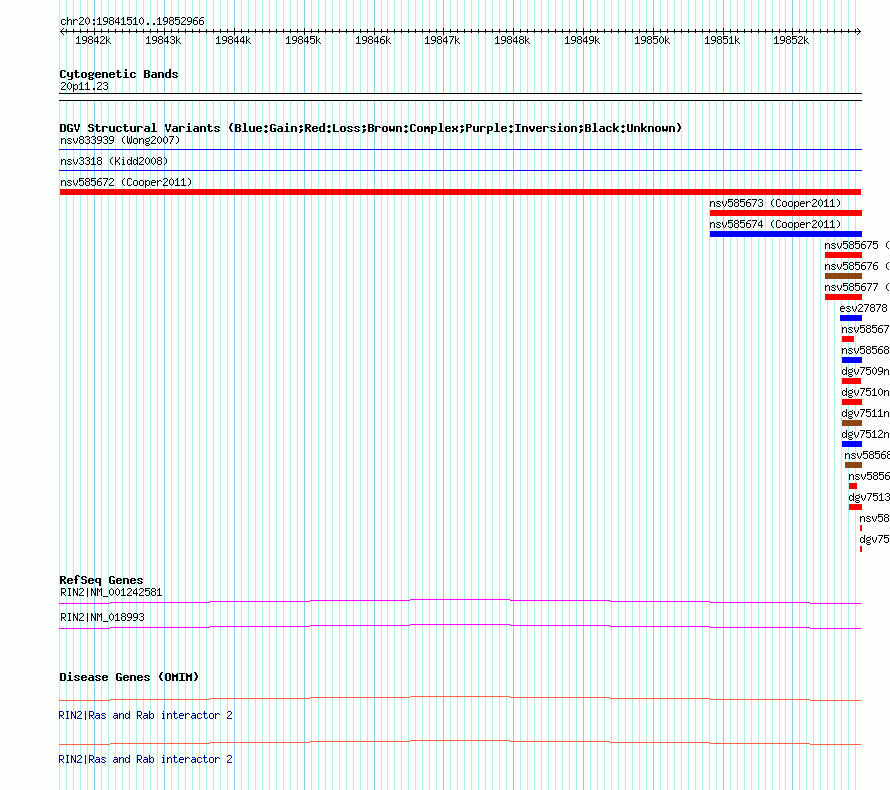890x790 pixels.
Task: Select the 19842k ruler position label
Action: coord(93,40)
